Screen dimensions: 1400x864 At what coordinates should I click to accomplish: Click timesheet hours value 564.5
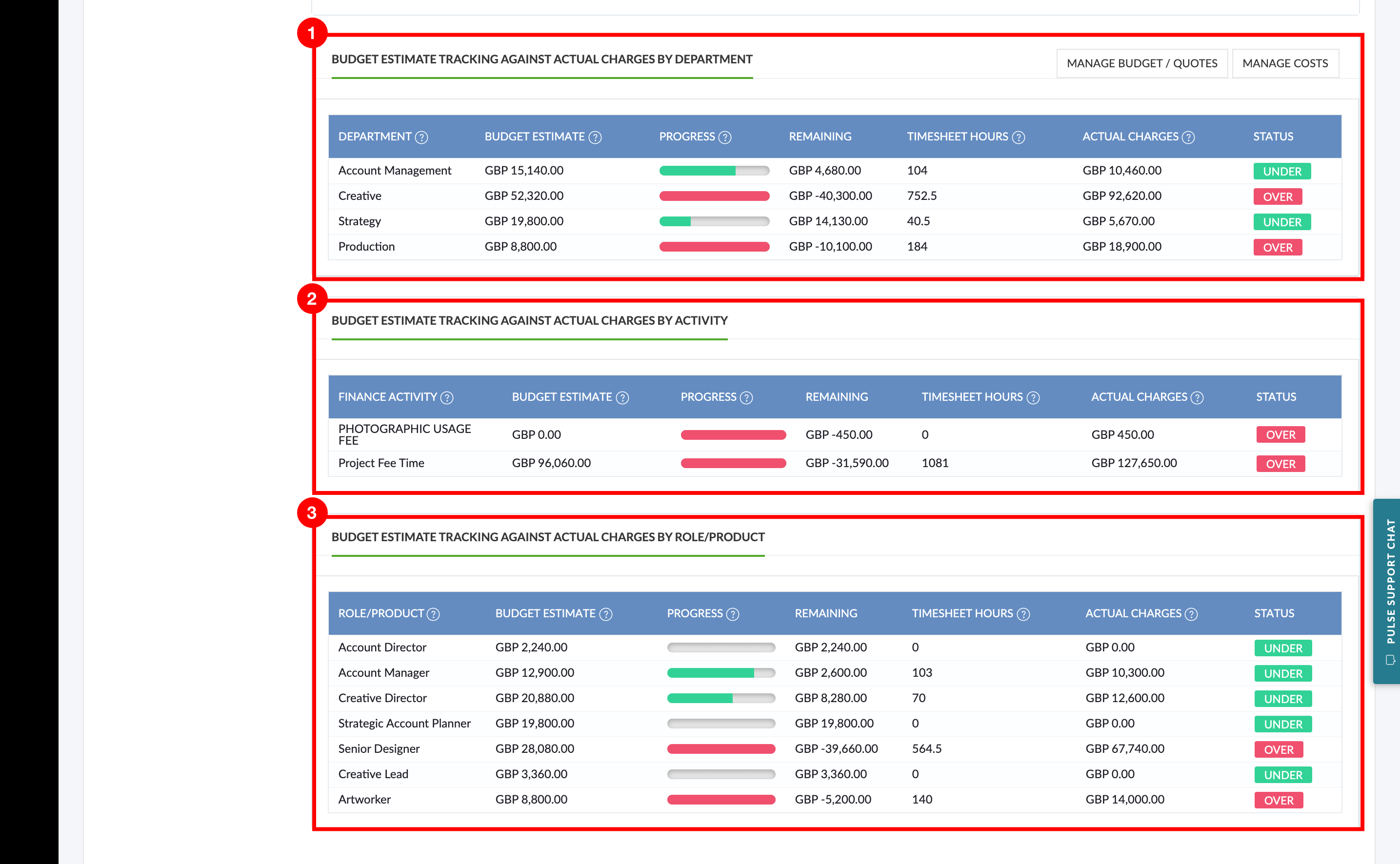[x=927, y=749]
